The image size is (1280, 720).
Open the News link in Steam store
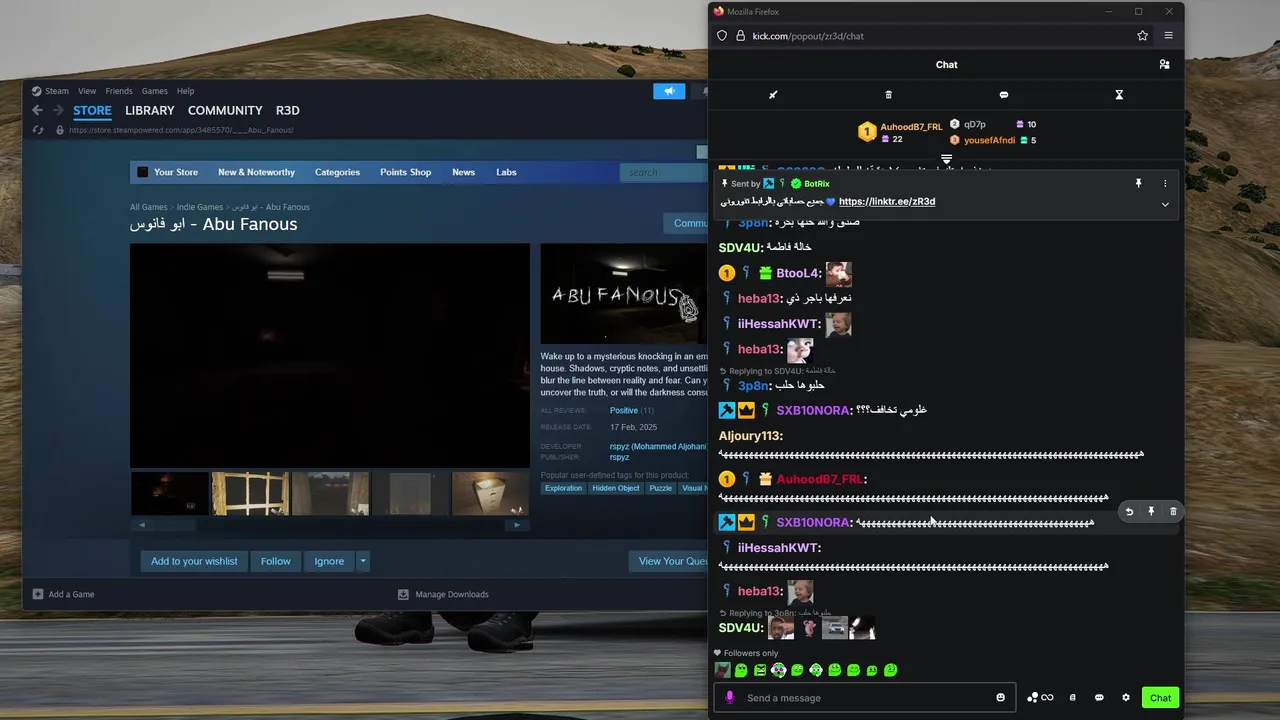tap(463, 172)
